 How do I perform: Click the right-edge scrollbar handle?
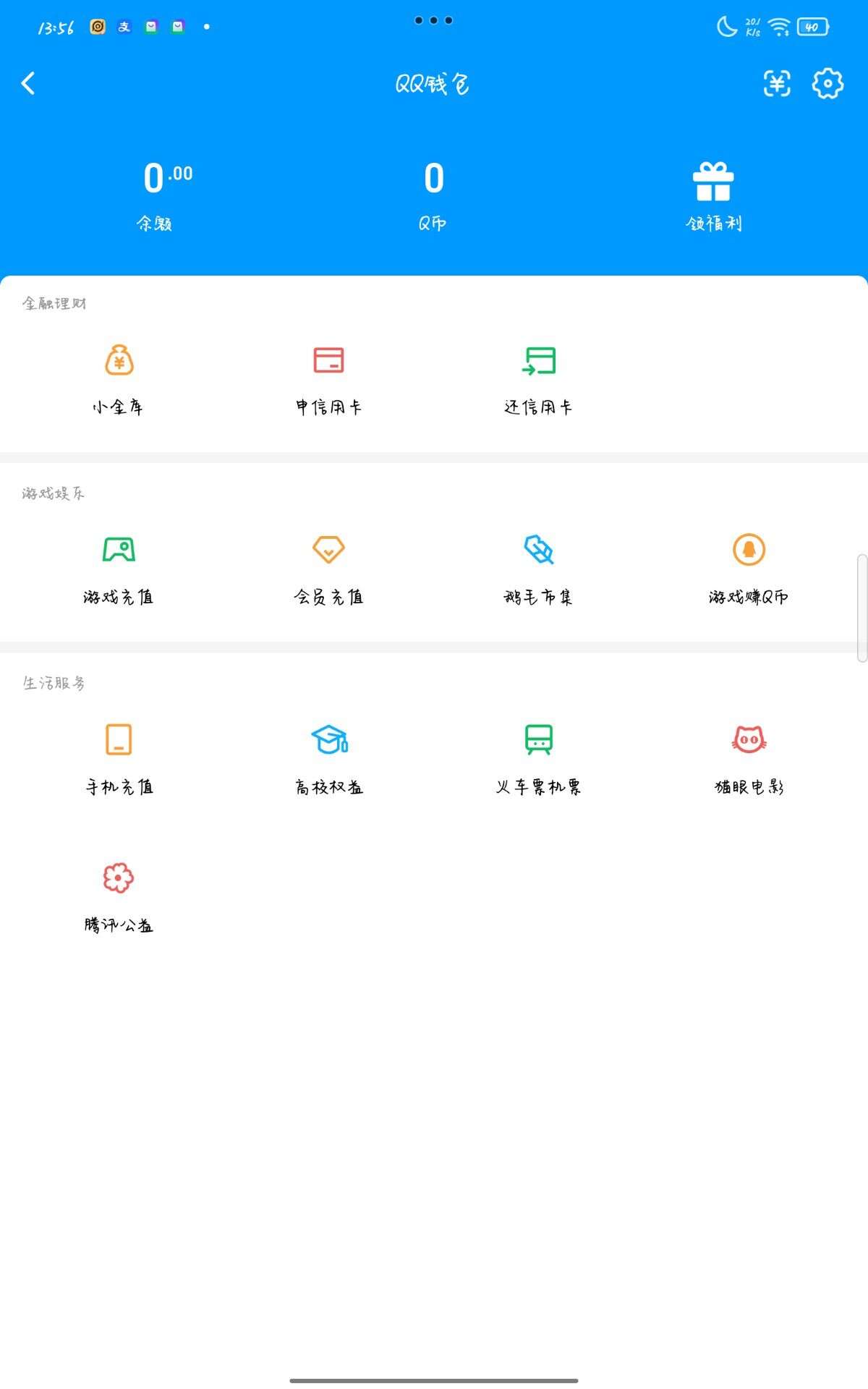(861, 608)
